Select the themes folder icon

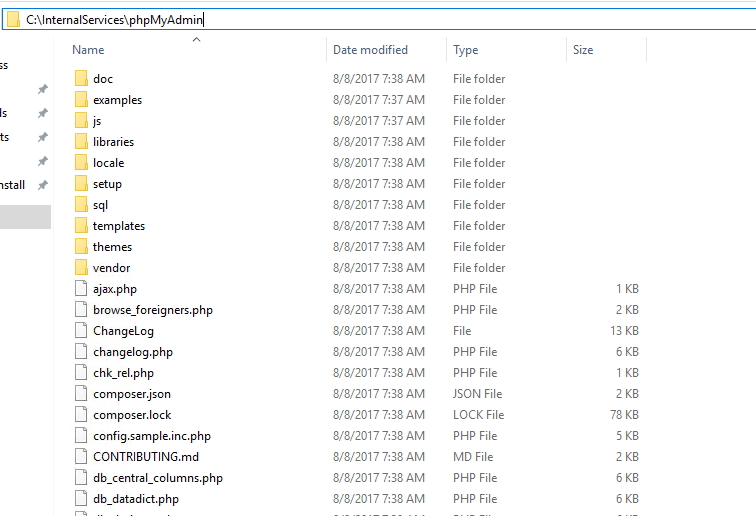[81, 246]
